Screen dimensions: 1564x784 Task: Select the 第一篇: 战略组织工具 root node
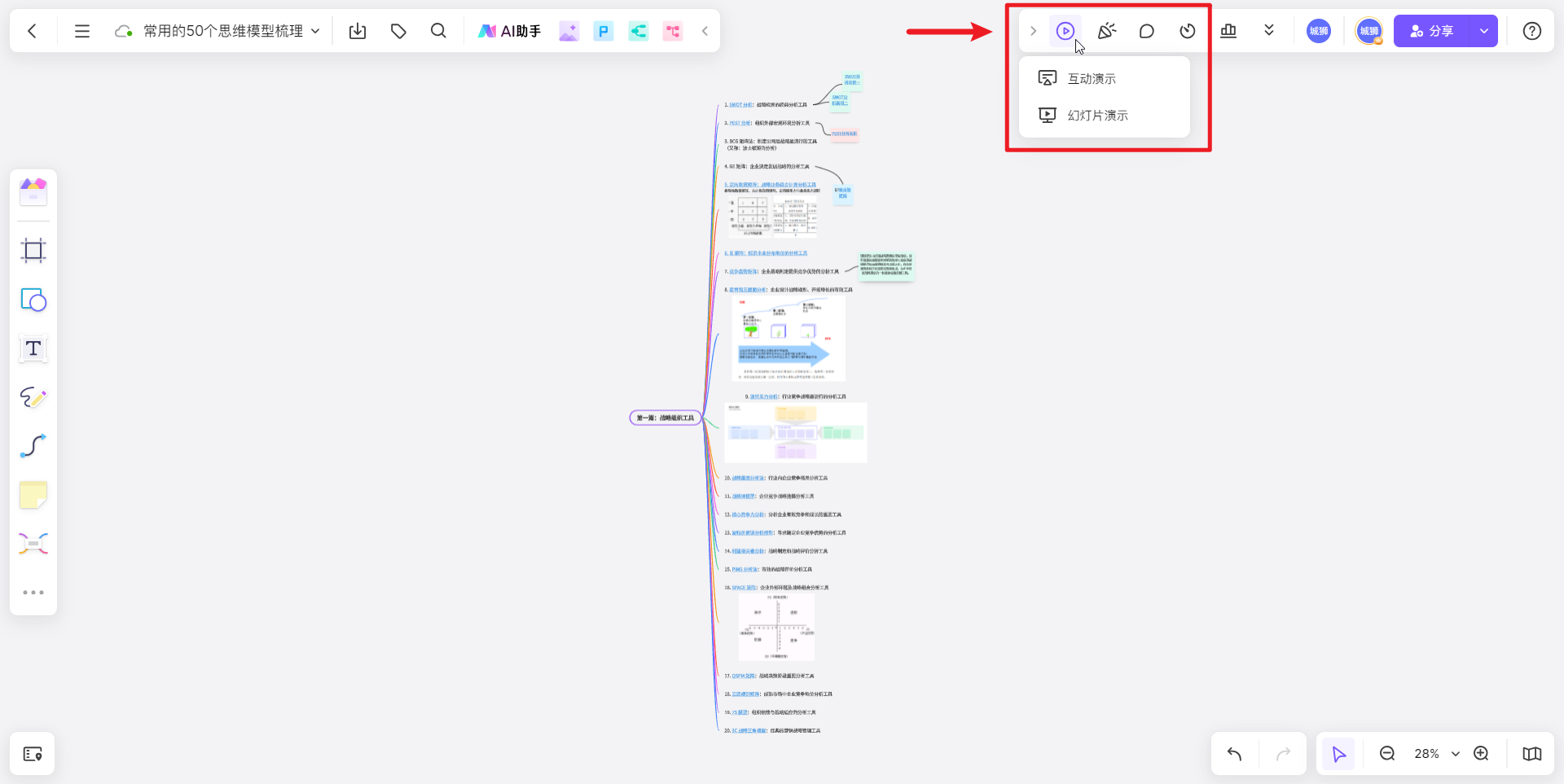(x=665, y=418)
